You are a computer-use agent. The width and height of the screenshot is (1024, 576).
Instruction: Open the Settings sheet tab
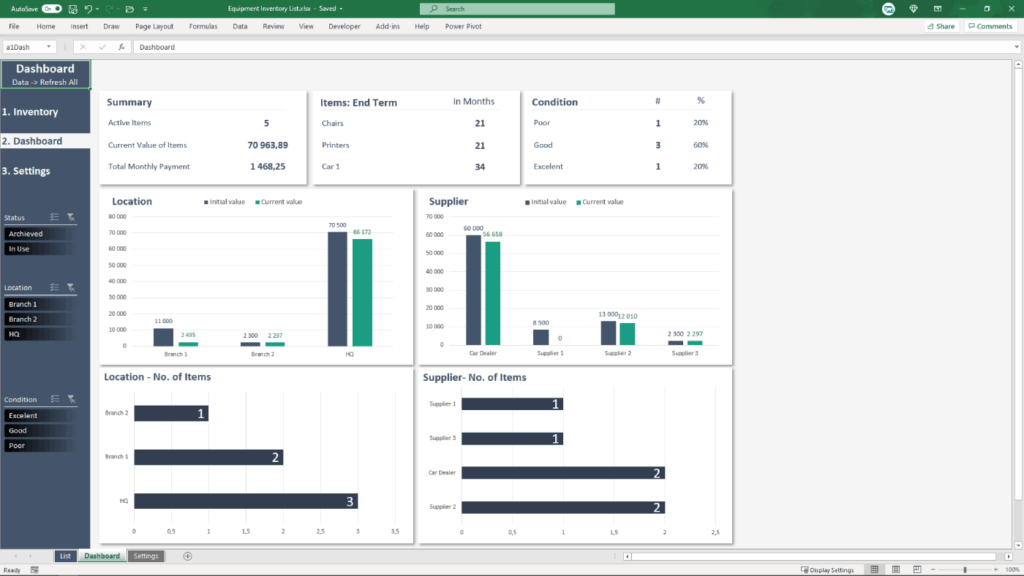click(145, 555)
